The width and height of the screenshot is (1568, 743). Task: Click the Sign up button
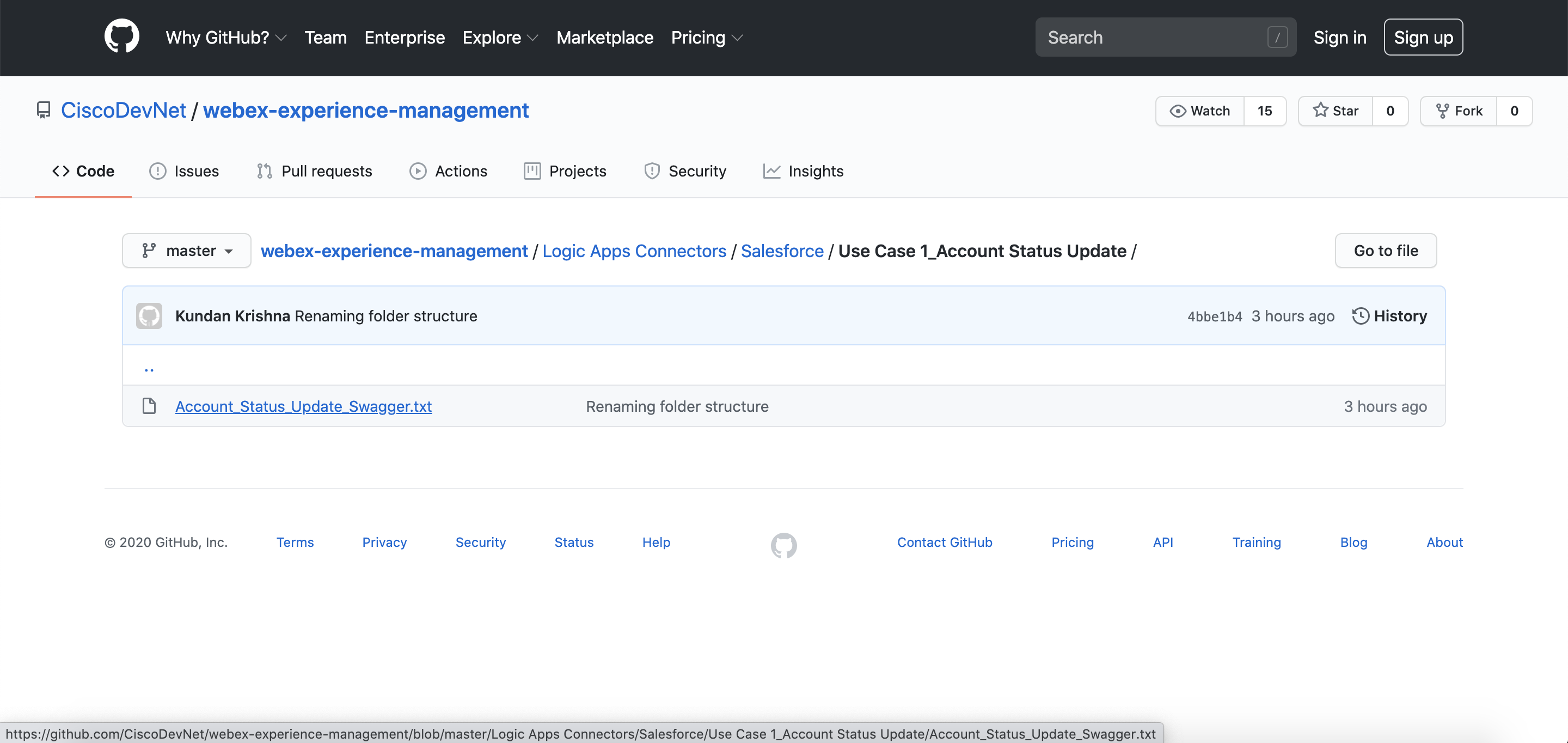[1423, 38]
